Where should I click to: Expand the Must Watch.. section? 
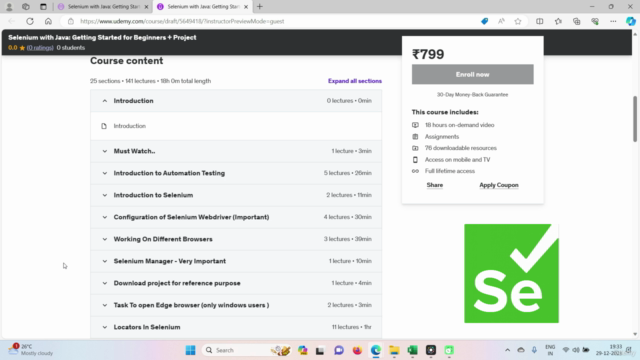[x=236, y=151]
